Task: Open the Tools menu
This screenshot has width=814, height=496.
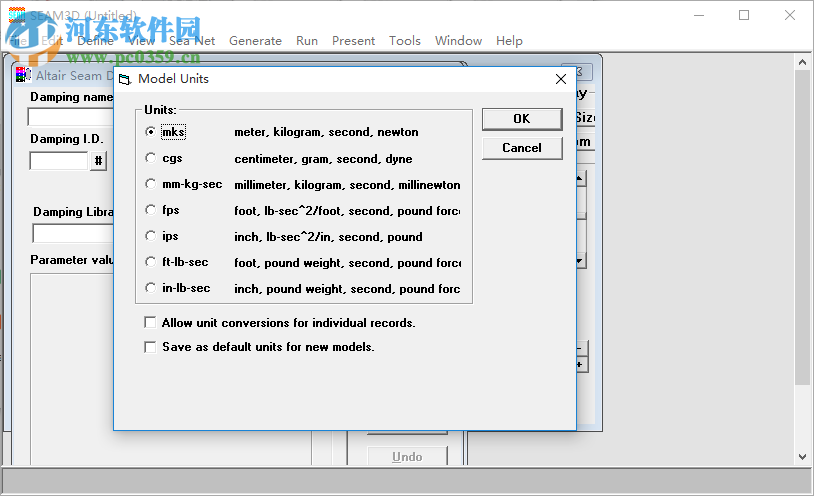Action: tap(404, 41)
